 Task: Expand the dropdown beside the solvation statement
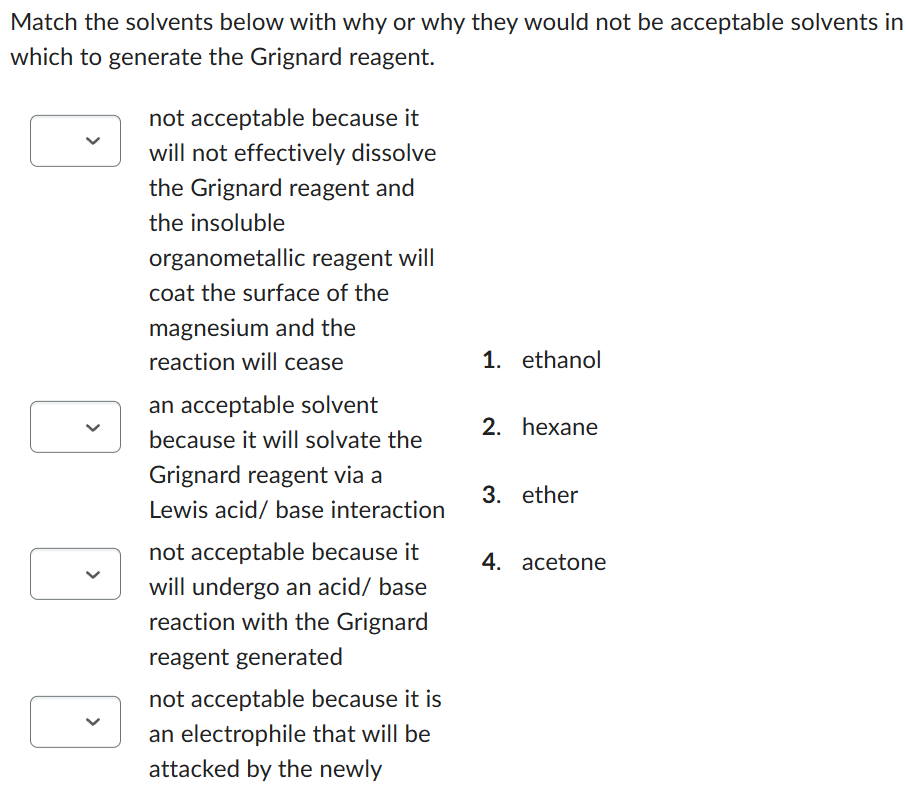pyautogui.click(x=75, y=427)
